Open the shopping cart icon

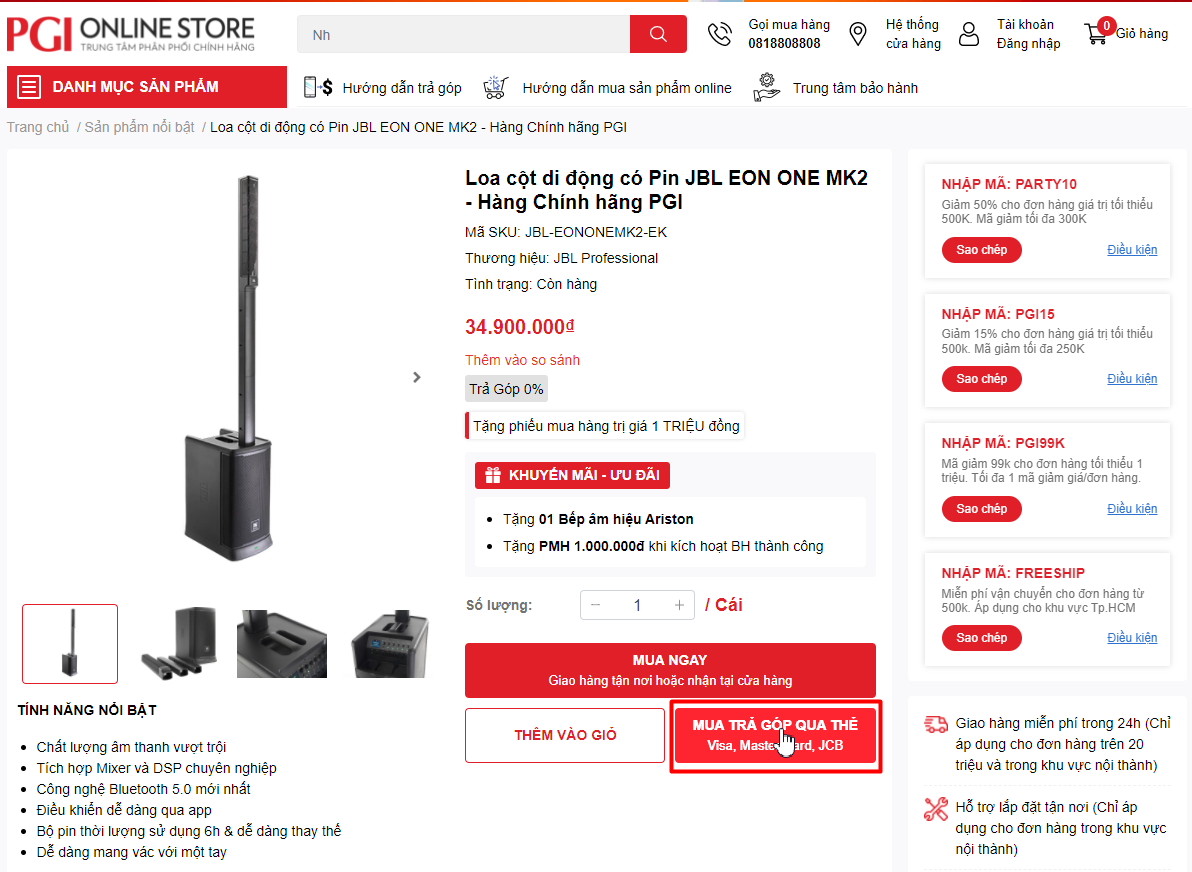click(1095, 33)
